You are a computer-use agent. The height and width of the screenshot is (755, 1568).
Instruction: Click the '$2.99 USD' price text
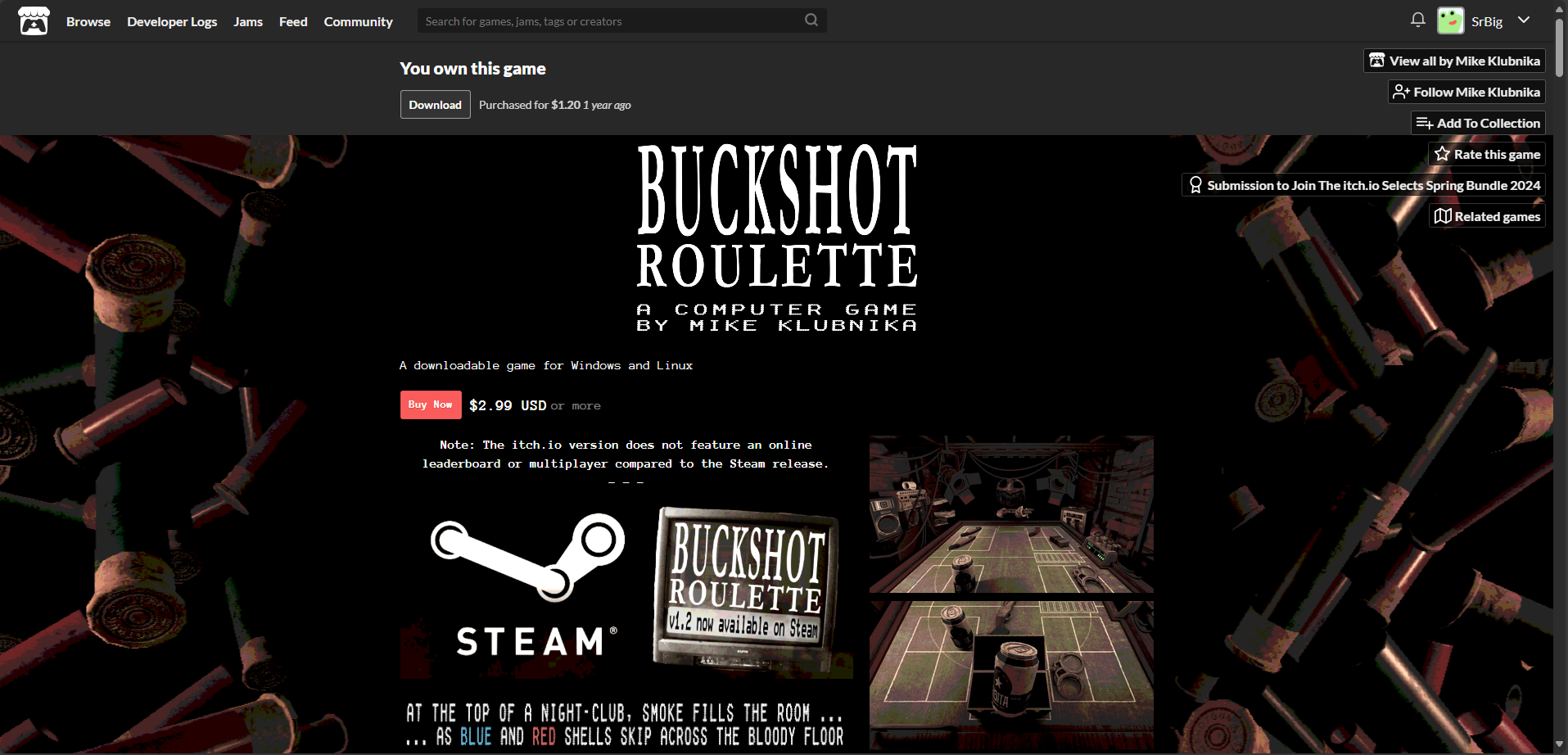(x=508, y=405)
